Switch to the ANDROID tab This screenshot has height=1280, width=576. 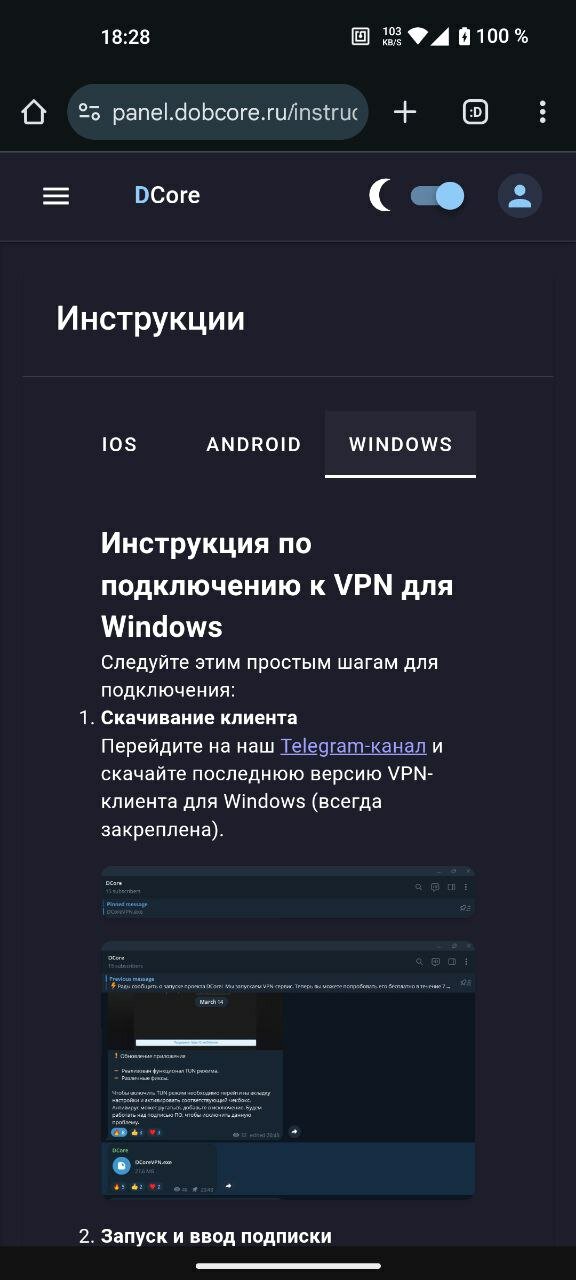point(254,445)
